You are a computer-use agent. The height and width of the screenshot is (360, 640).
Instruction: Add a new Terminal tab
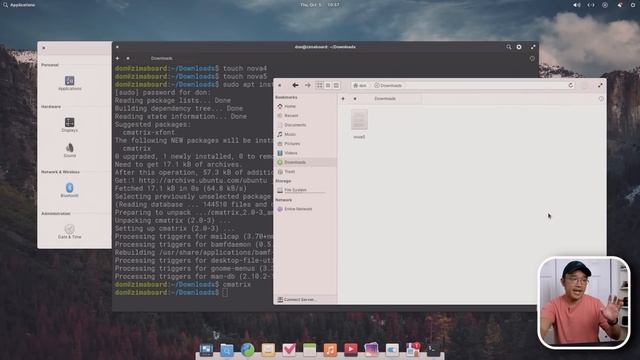tap(118, 58)
